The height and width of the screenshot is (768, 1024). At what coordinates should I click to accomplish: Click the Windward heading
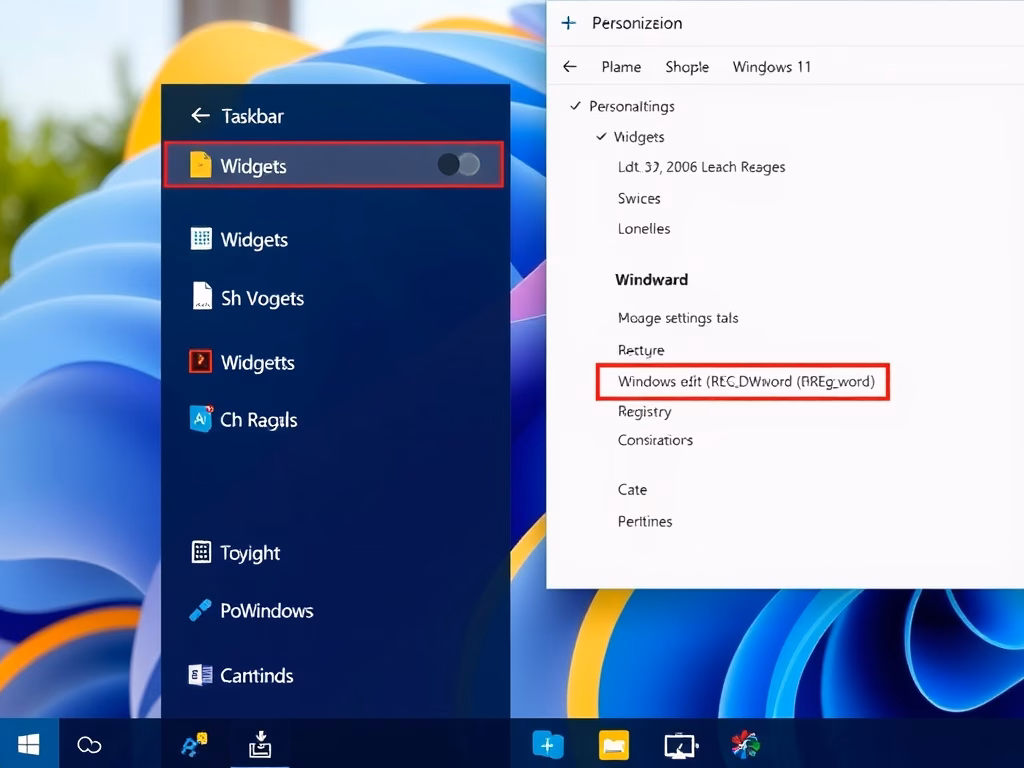click(651, 280)
